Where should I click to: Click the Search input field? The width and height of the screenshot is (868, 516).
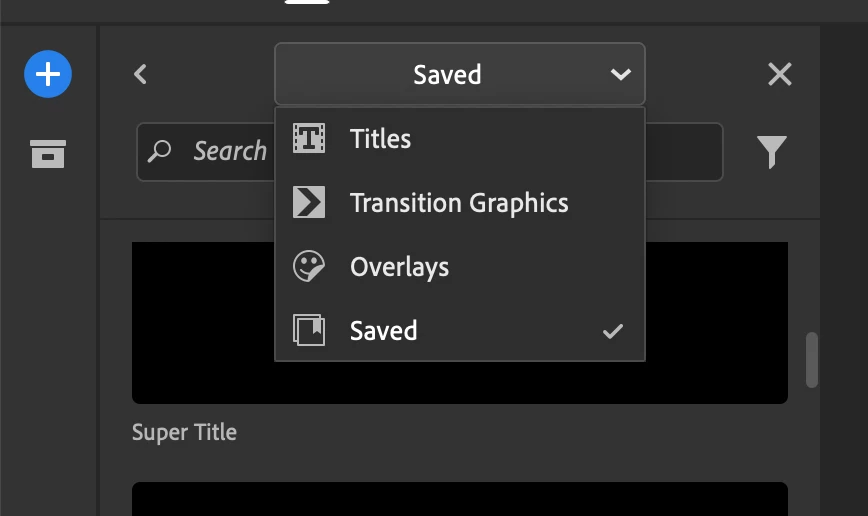(430, 152)
